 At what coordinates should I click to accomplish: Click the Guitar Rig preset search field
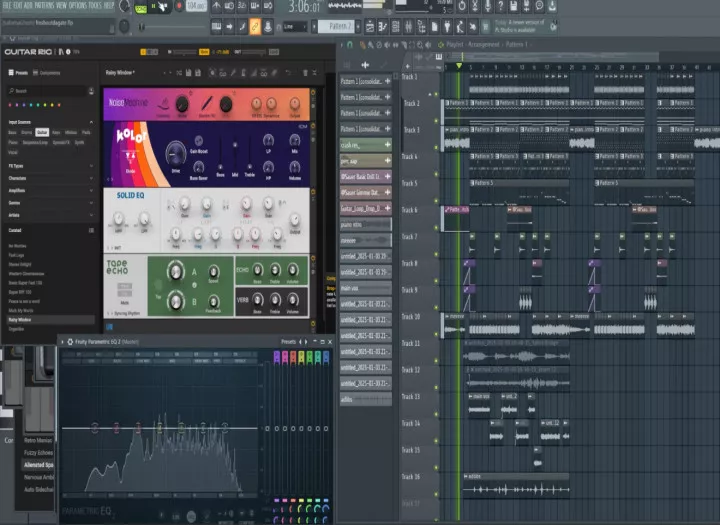point(47,91)
